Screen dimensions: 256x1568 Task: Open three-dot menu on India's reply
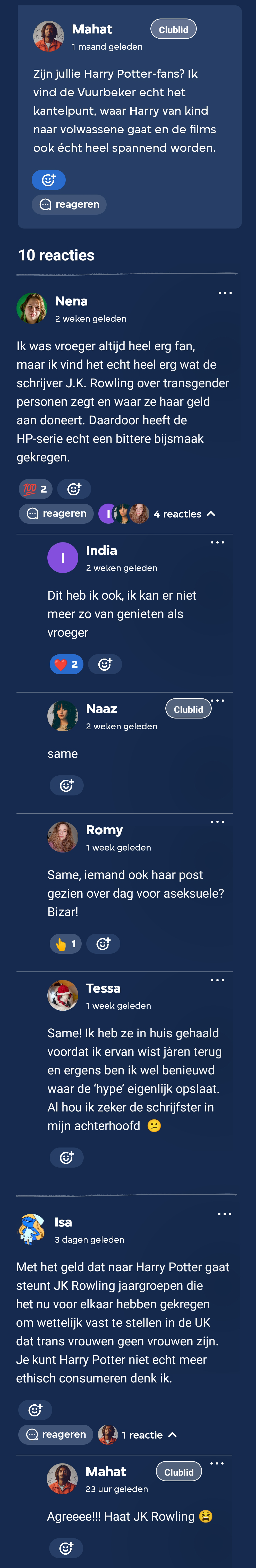pos(217,542)
